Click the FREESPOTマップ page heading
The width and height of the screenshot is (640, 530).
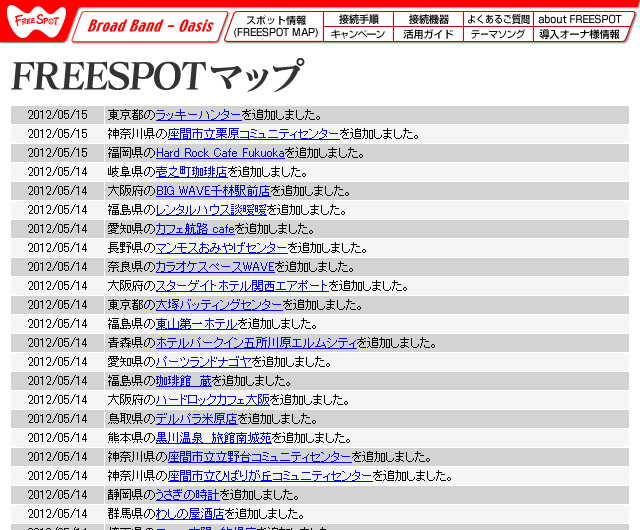158,76
